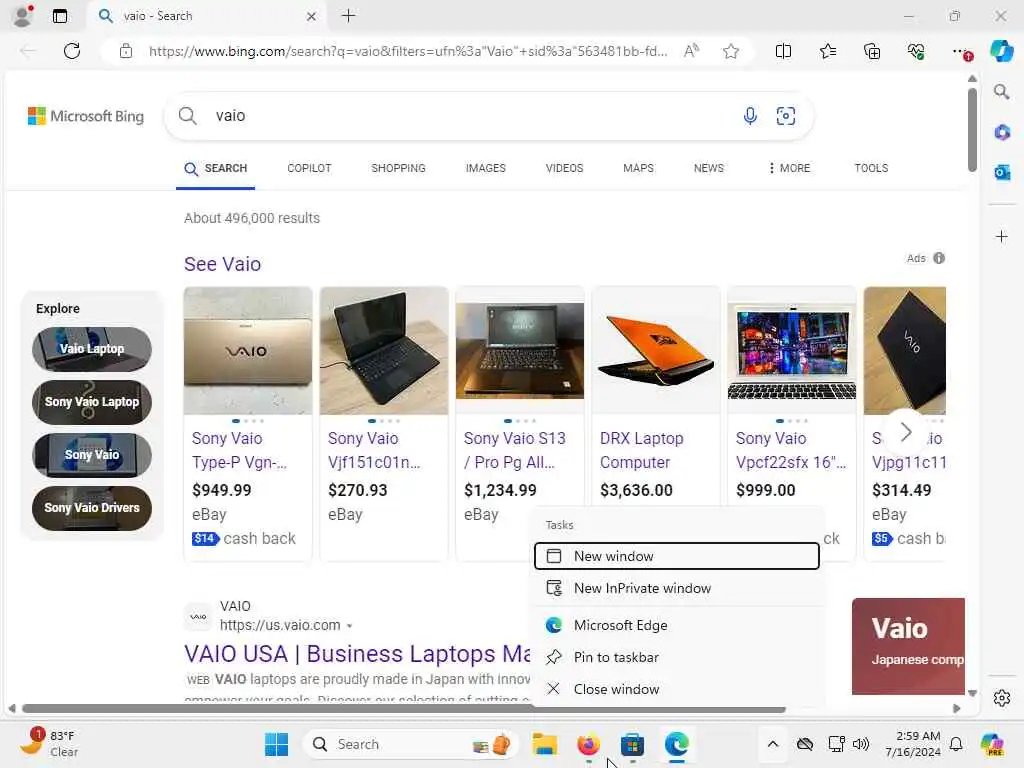Open Microsoft Store from the taskbar
1024x768 pixels.
click(x=632, y=744)
